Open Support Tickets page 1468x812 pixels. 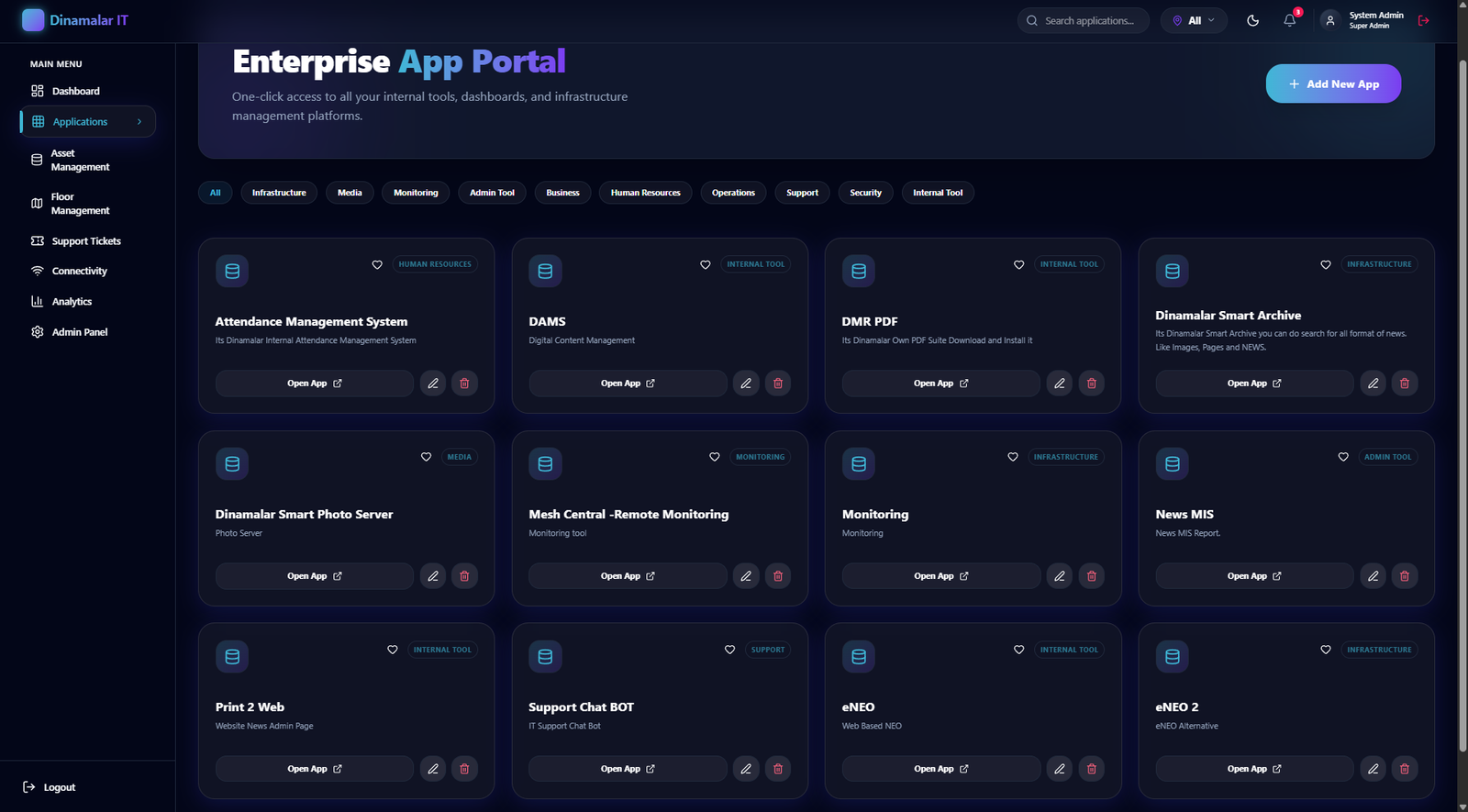tap(88, 241)
